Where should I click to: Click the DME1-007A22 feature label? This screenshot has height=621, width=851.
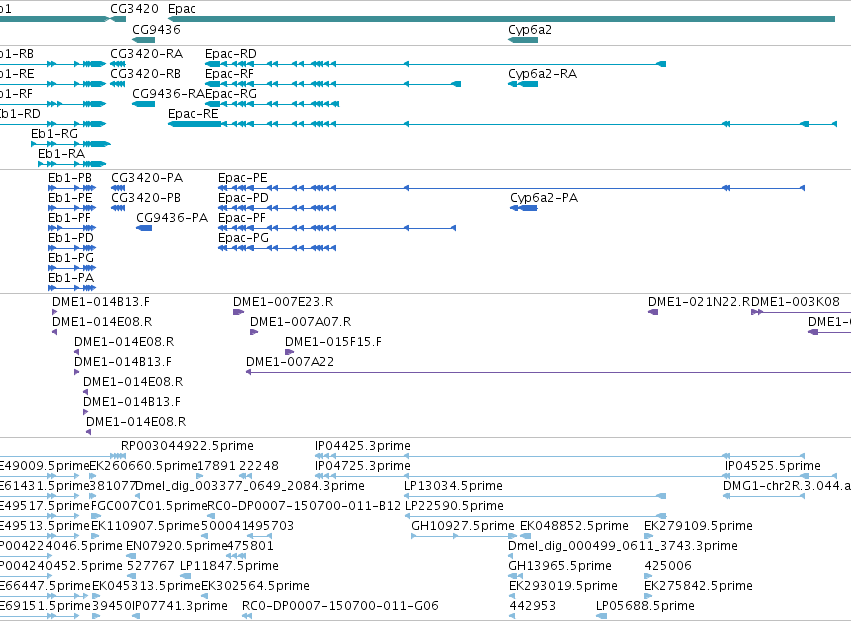click(290, 362)
